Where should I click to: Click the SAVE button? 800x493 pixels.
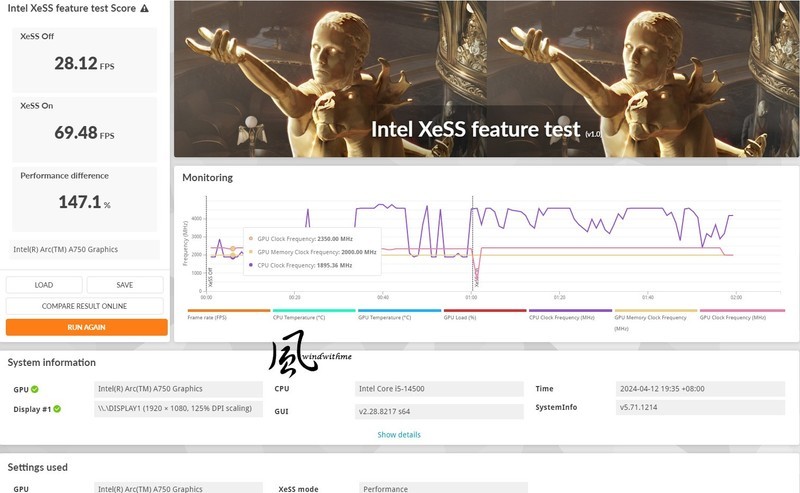tap(125, 285)
